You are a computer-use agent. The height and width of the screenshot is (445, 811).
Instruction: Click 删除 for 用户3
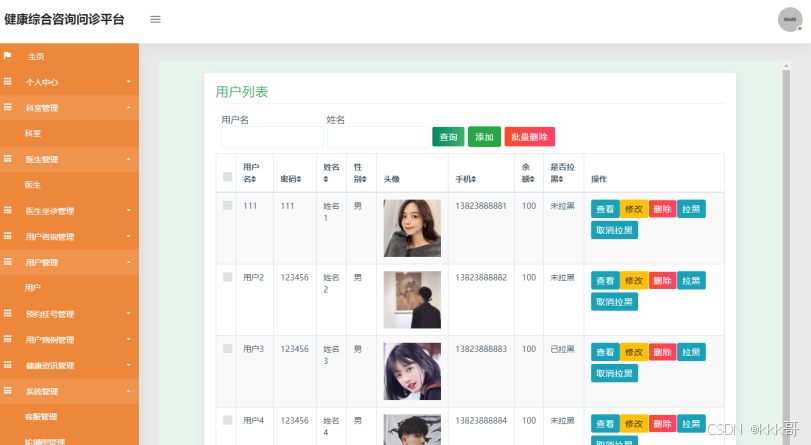pyautogui.click(x=663, y=352)
